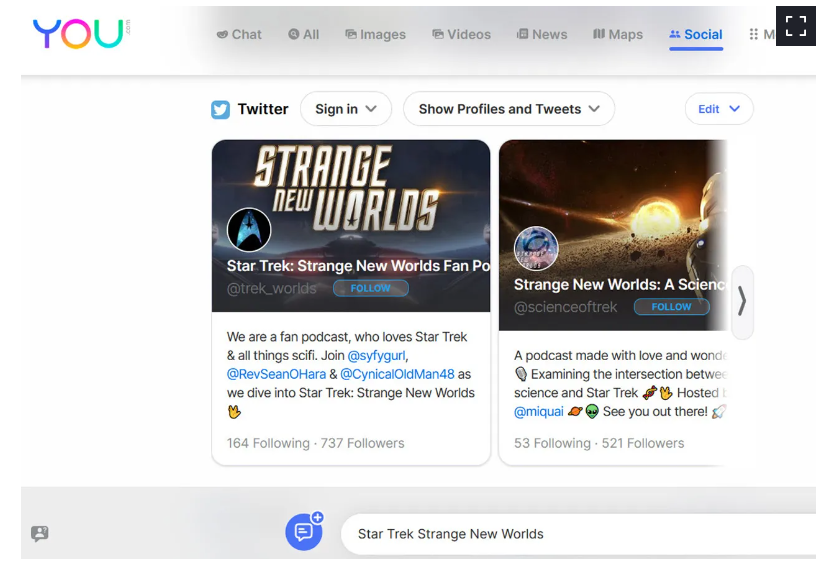Open the Maps tab
This screenshot has width=822, height=570.
618,35
